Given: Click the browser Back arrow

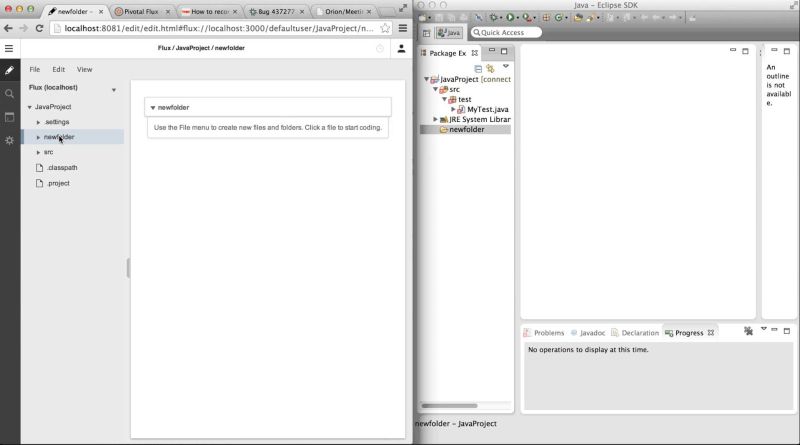Looking at the screenshot, I should 8,28.
